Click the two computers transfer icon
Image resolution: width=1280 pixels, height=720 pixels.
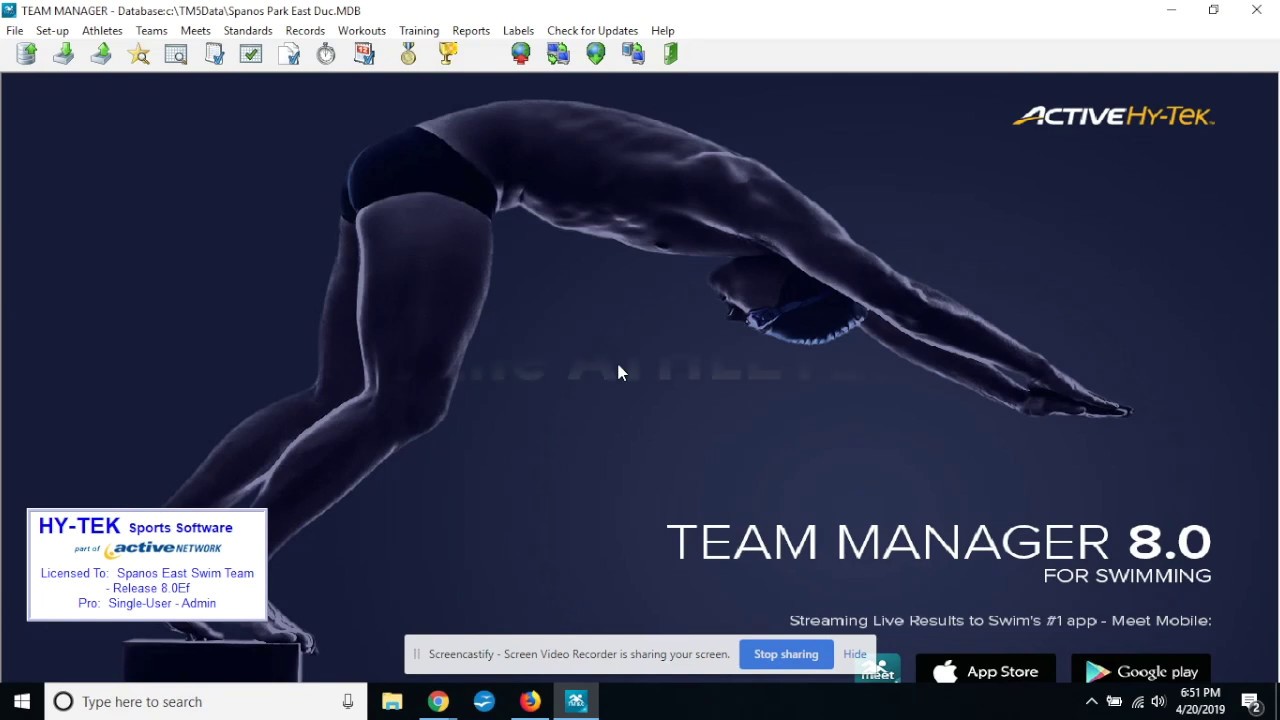point(633,54)
